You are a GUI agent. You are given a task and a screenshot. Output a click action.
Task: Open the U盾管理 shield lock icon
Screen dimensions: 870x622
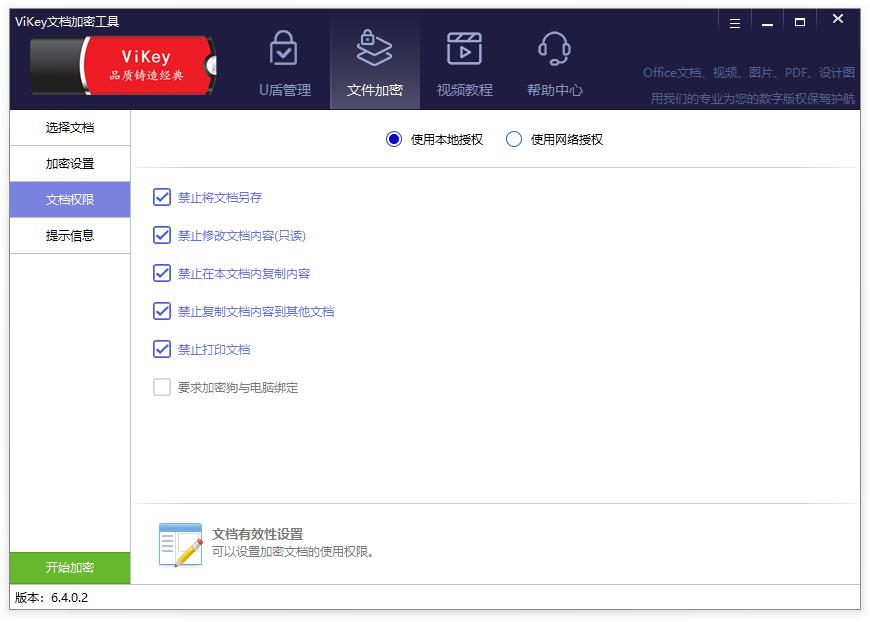pyautogui.click(x=284, y=48)
